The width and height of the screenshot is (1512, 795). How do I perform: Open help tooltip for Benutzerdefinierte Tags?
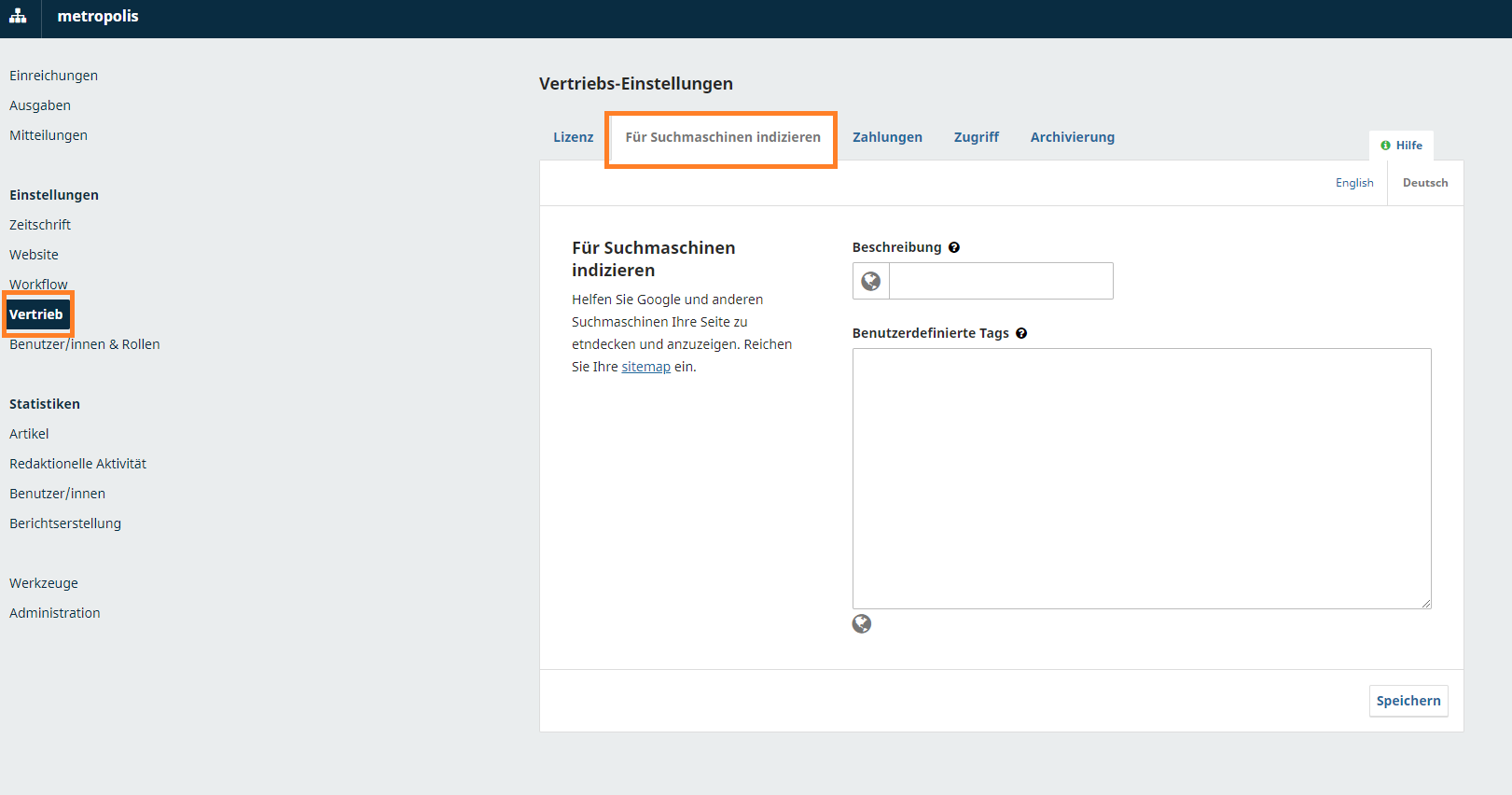coord(1021,333)
